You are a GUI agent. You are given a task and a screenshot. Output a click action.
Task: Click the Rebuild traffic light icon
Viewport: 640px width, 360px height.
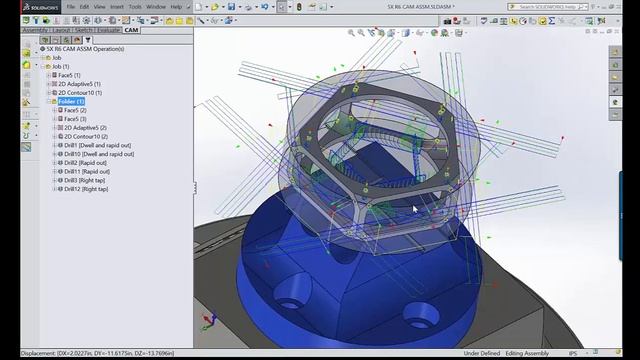(x=299, y=7)
